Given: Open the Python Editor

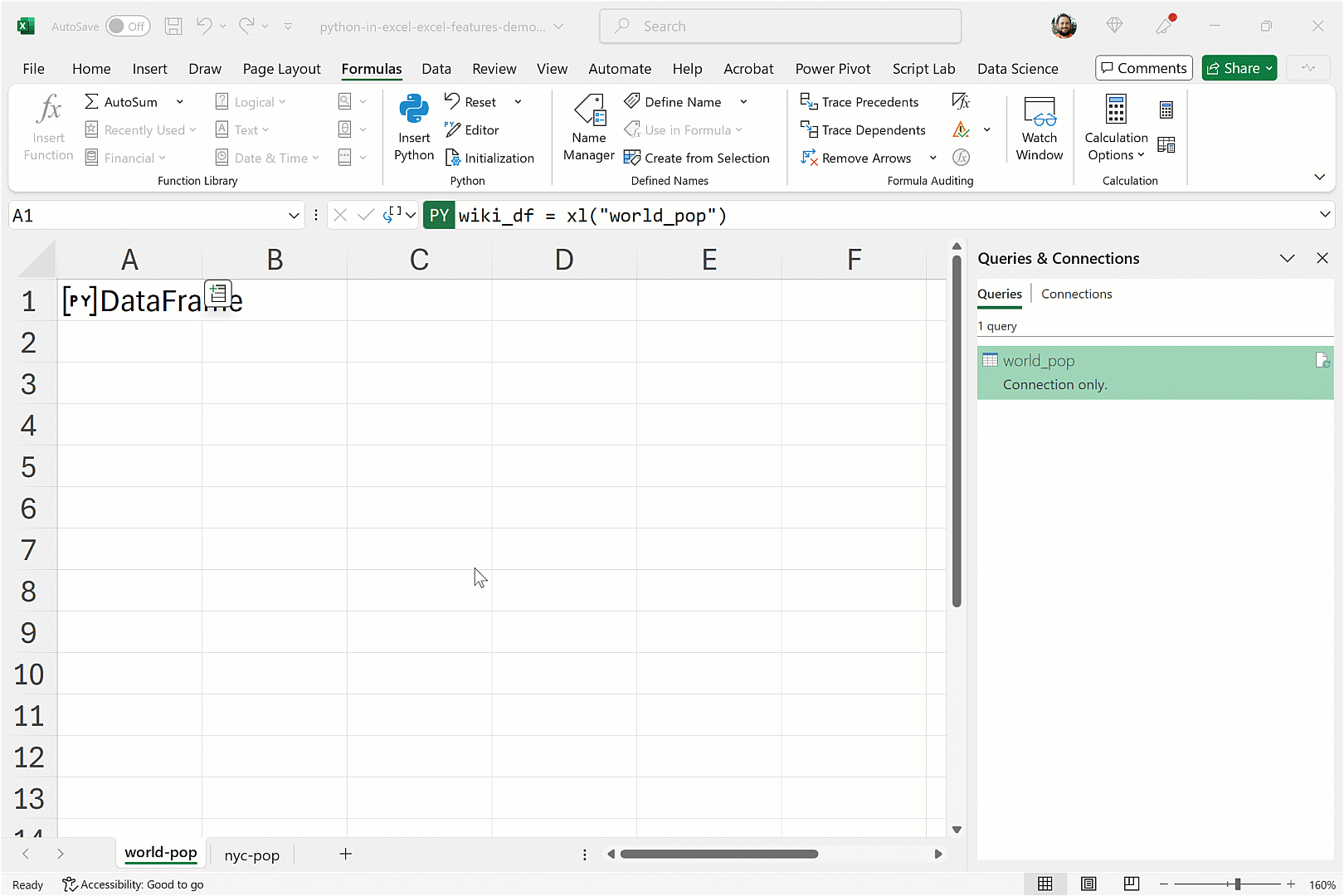Looking at the screenshot, I should click(472, 130).
